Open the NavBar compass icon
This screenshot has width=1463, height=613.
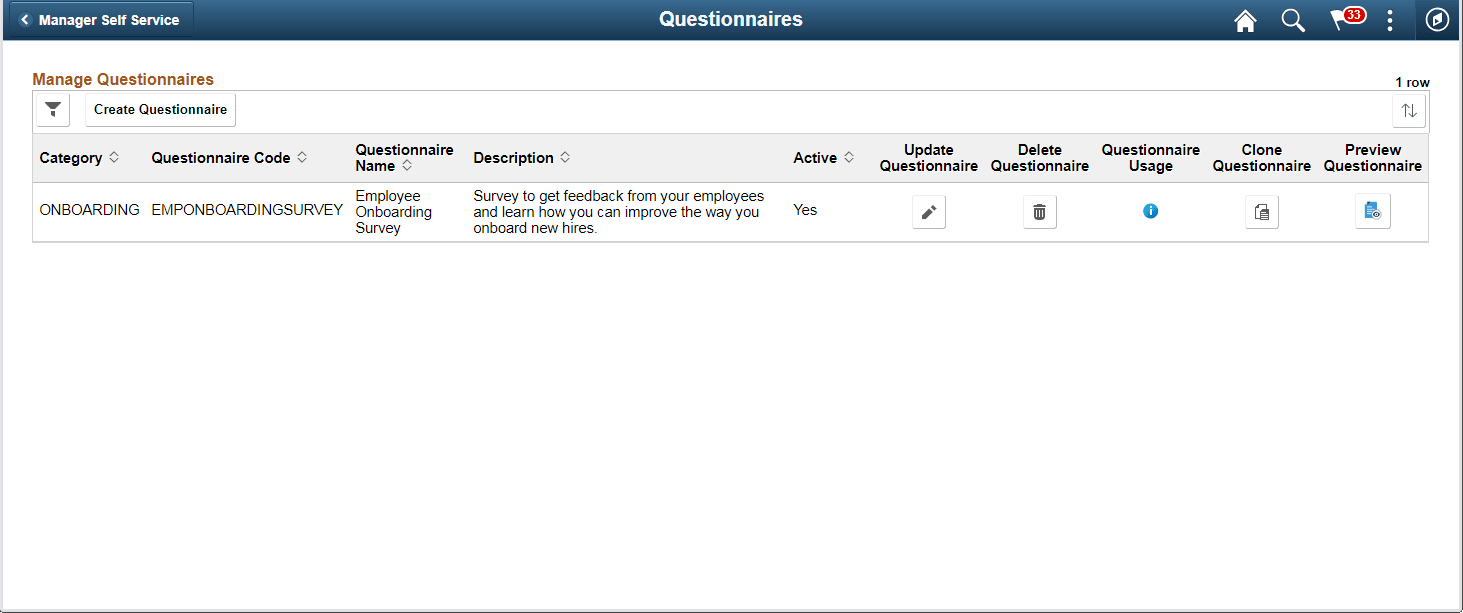(x=1437, y=20)
